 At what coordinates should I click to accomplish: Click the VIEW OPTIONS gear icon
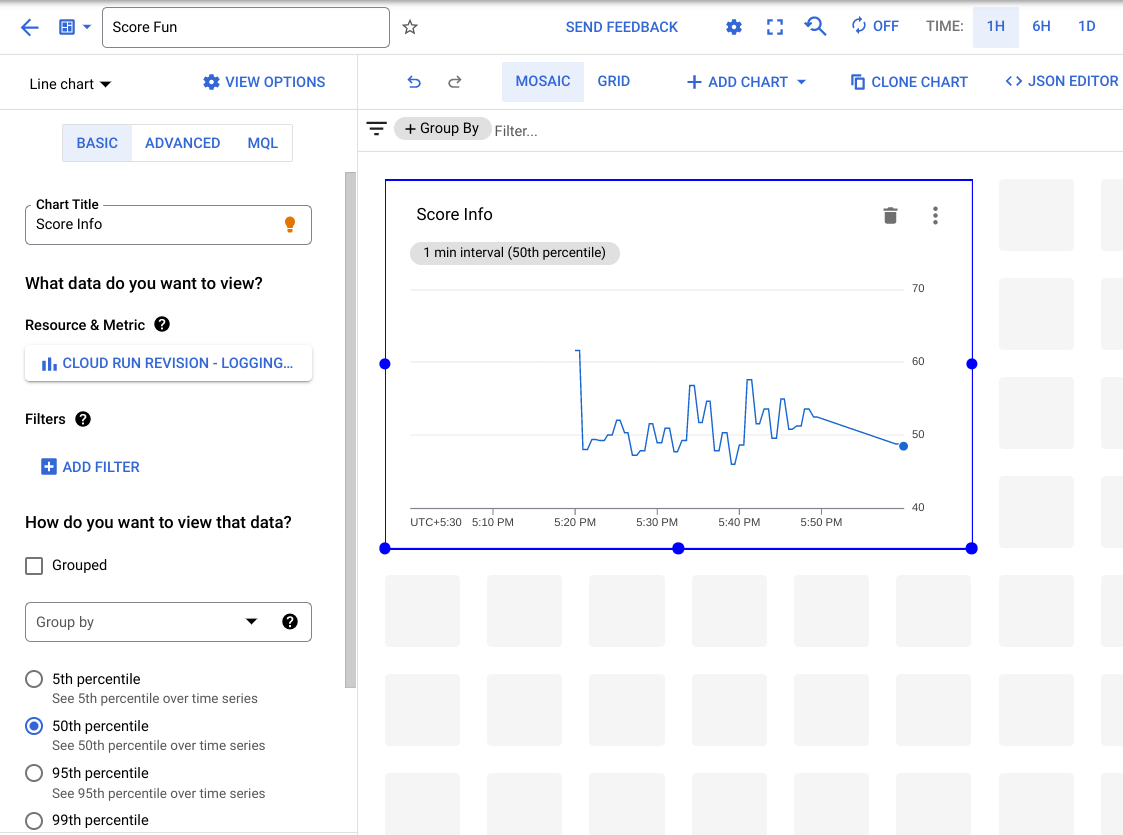tap(211, 82)
